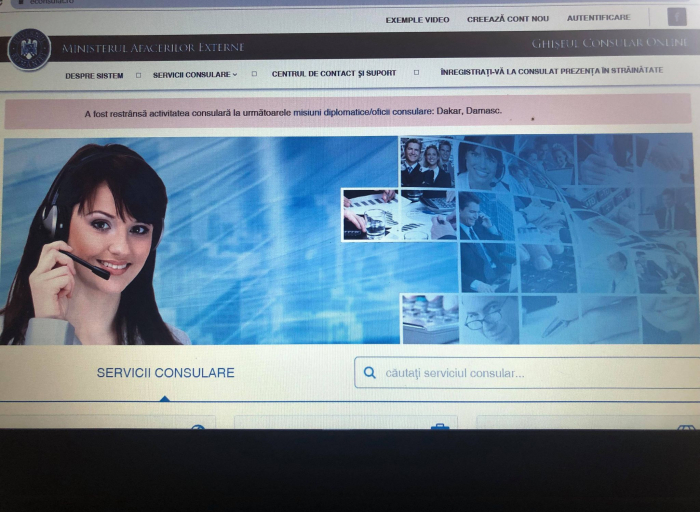Open the Exemple Video link

pos(417,20)
